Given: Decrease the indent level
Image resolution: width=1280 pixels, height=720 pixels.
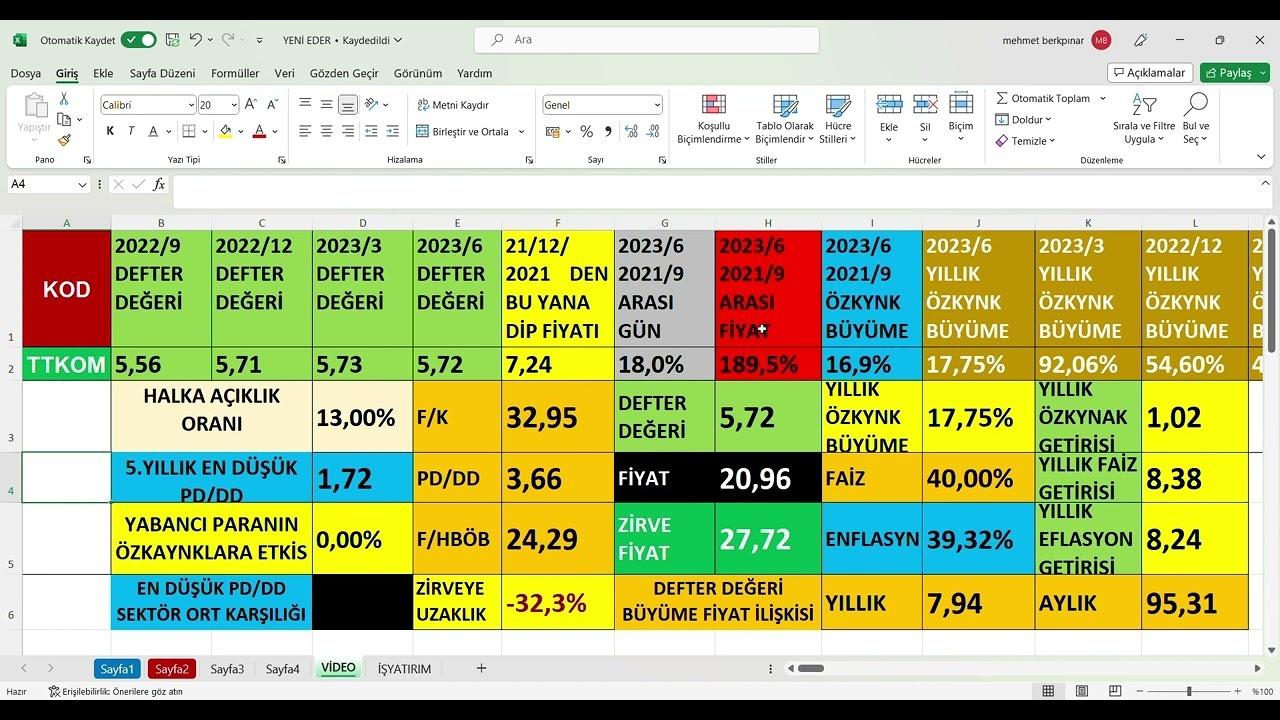Looking at the screenshot, I should [x=371, y=131].
